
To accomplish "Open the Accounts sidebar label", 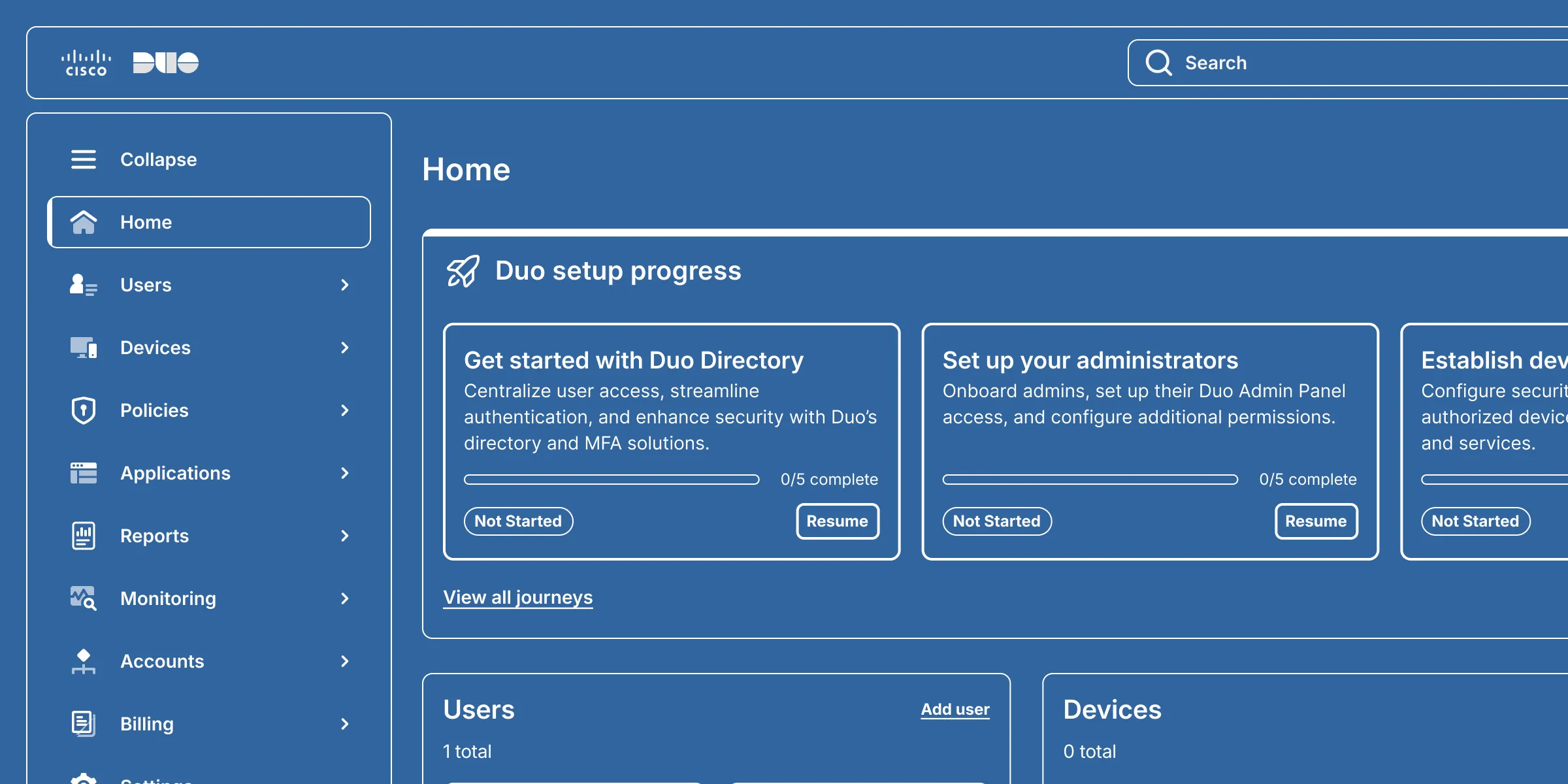I will pyautogui.click(x=162, y=661).
